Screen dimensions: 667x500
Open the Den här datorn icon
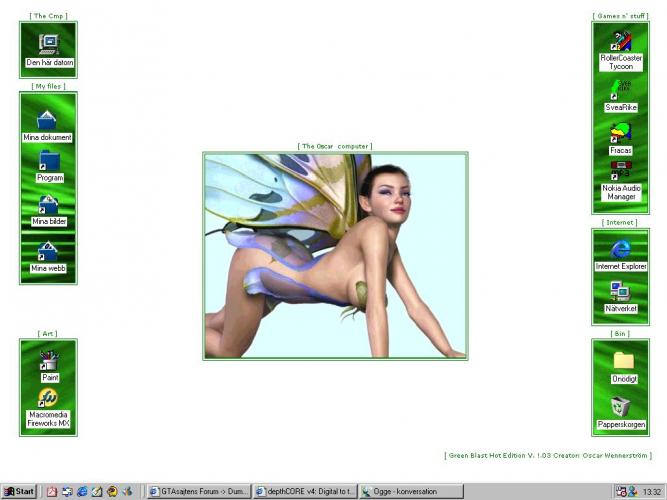click(x=48, y=45)
